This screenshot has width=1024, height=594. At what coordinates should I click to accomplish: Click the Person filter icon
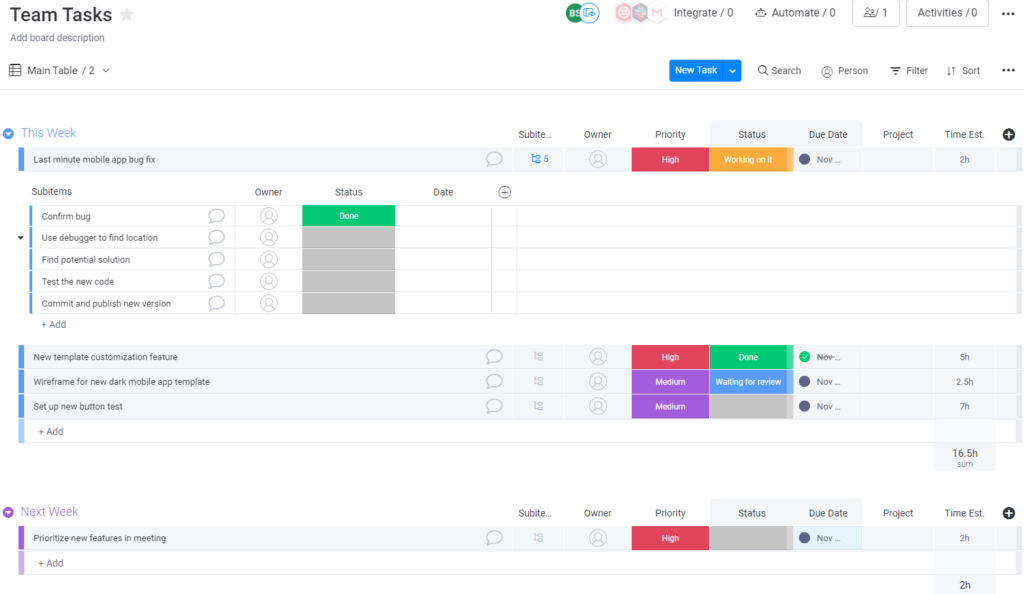pyautogui.click(x=826, y=70)
